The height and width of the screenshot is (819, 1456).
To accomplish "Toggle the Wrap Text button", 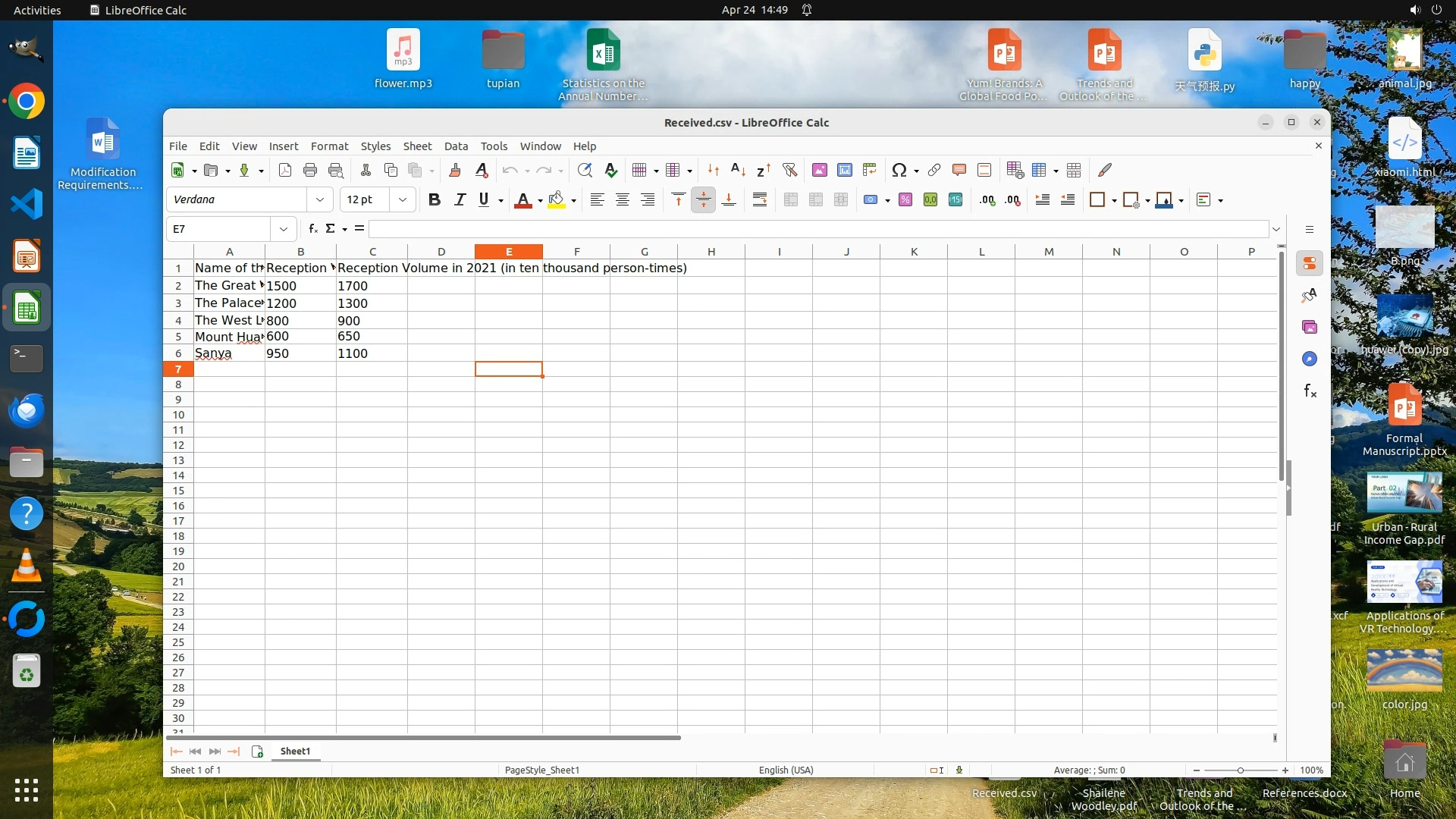I will click(759, 199).
